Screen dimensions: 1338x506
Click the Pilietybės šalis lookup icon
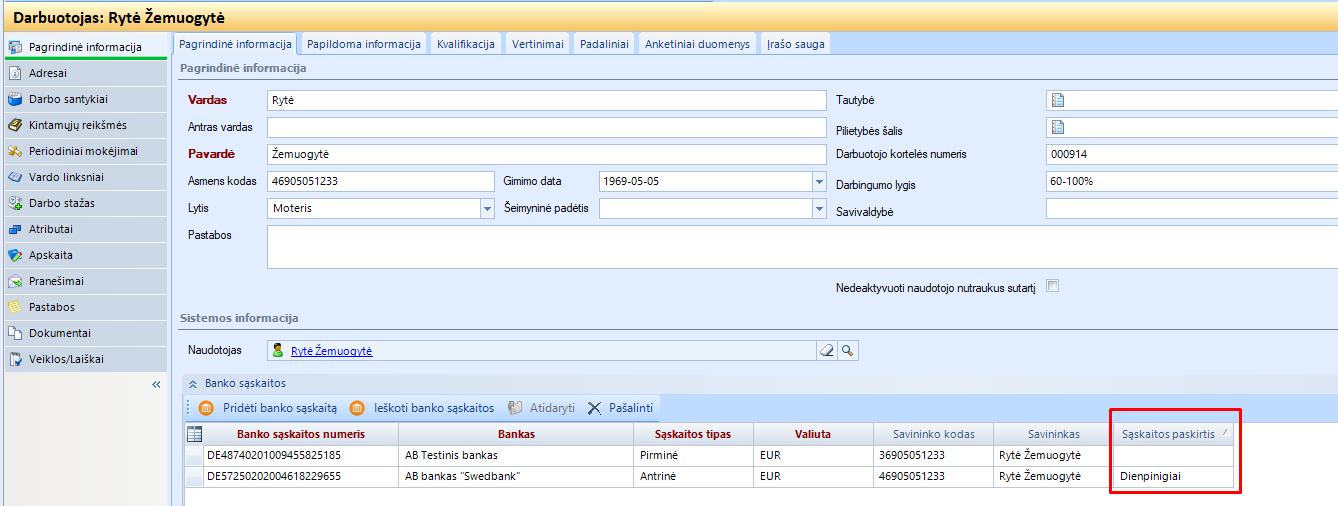click(x=1057, y=127)
